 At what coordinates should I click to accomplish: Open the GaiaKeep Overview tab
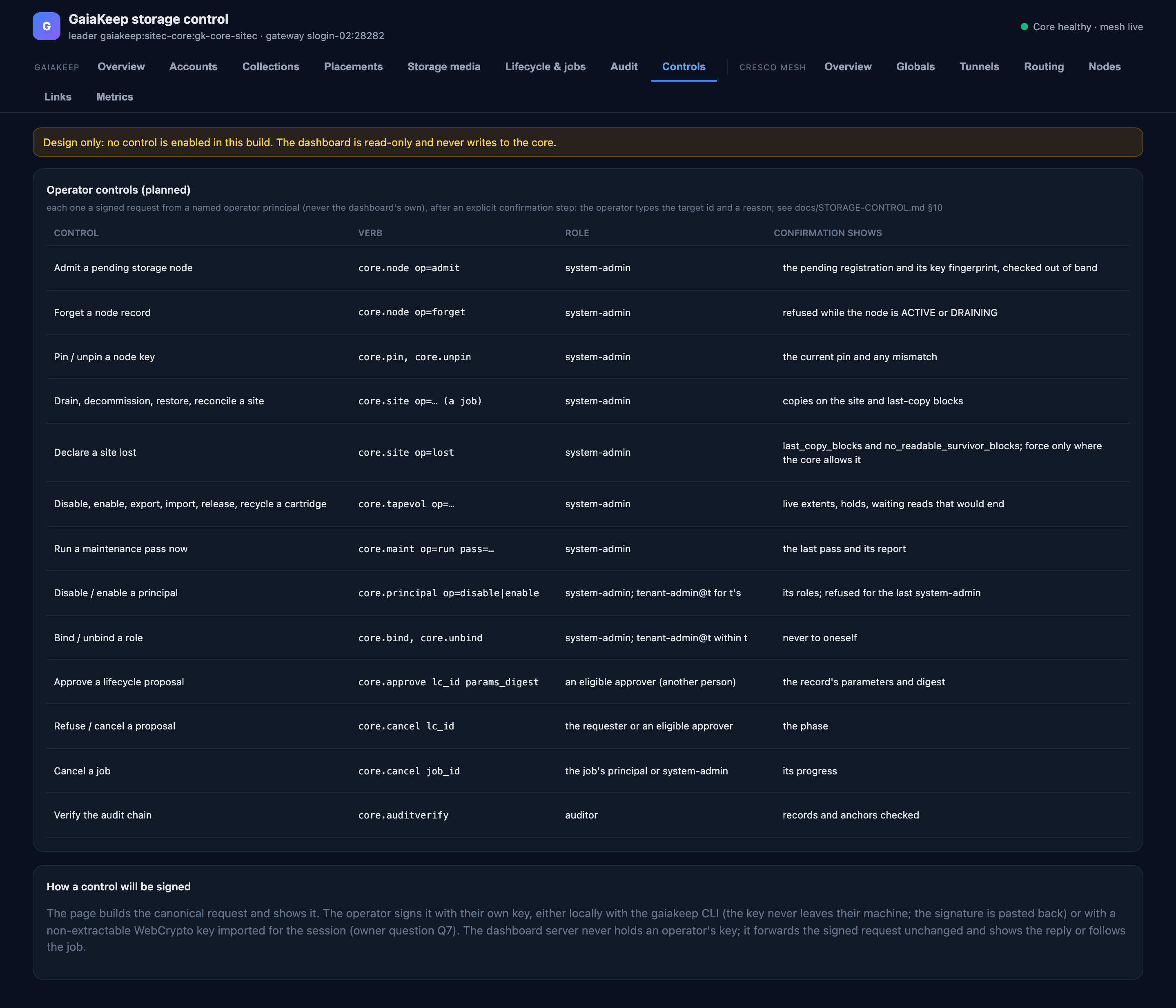click(x=121, y=67)
